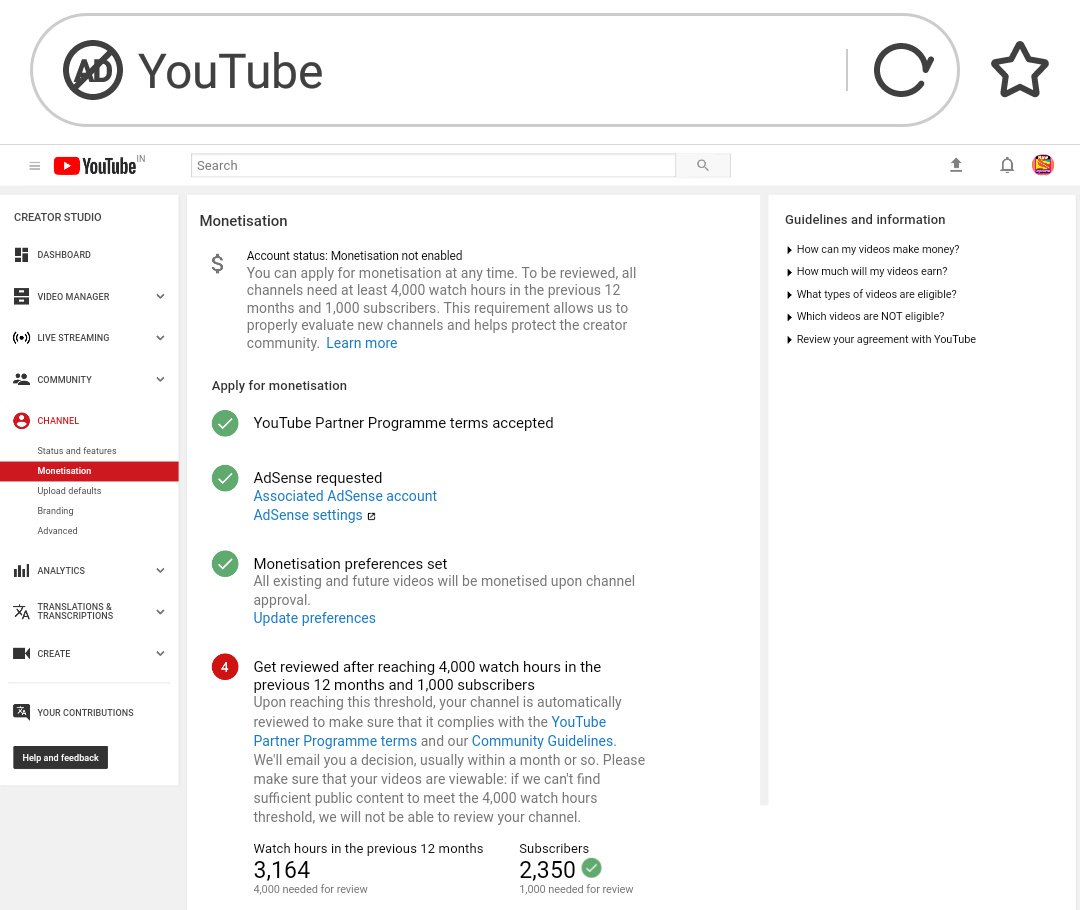Click the external link icon beside AdSense settings
Viewport: 1080px width, 910px height.
tap(371, 516)
